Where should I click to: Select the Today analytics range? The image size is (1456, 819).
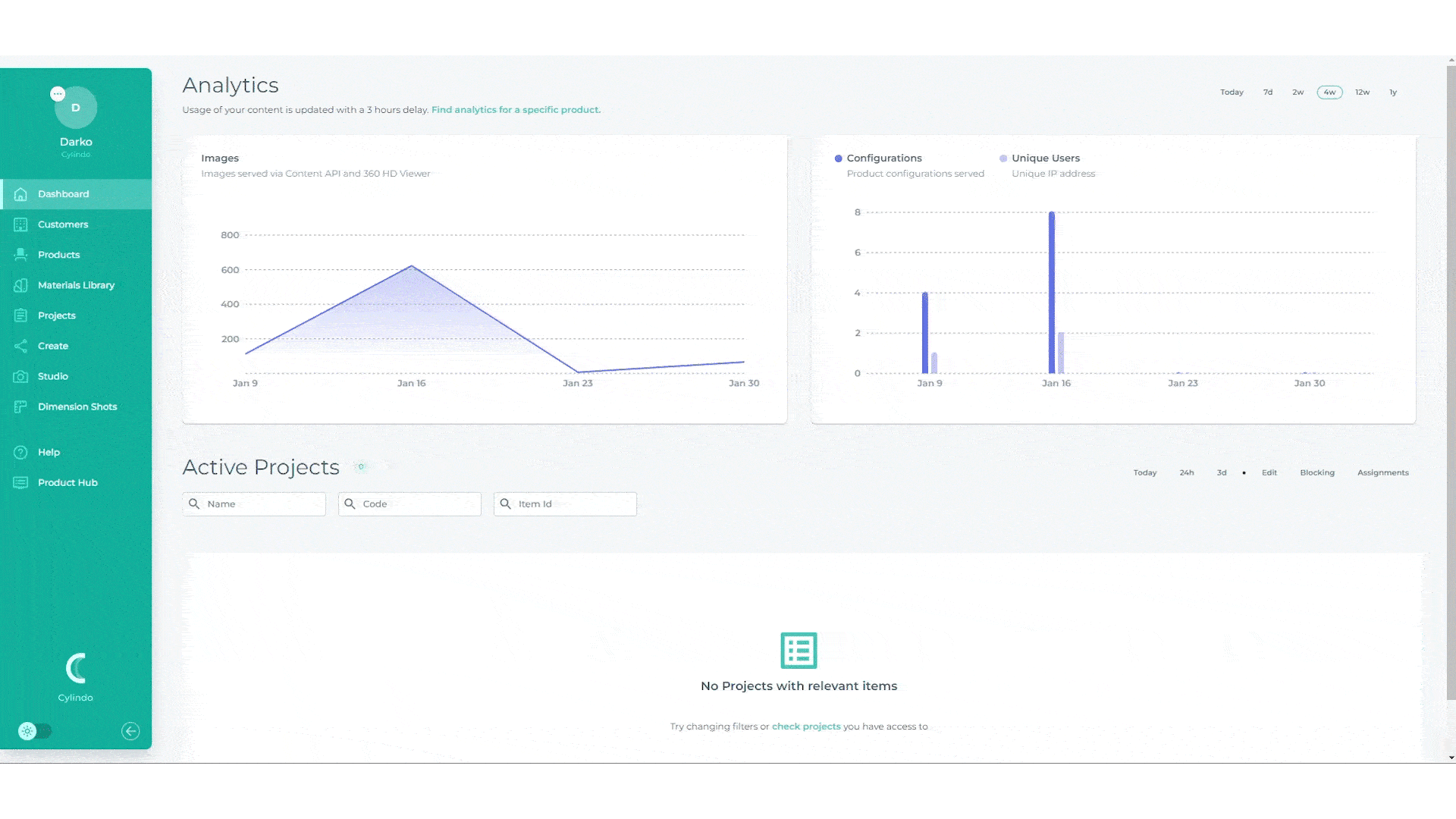point(1232,93)
